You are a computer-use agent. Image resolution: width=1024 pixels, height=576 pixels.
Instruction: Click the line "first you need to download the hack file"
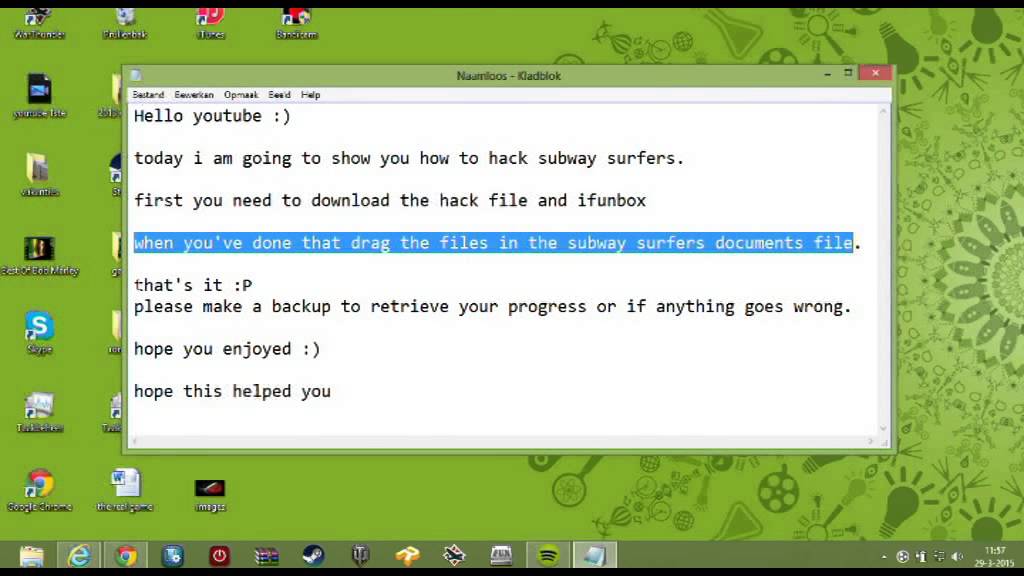click(390, 200)
